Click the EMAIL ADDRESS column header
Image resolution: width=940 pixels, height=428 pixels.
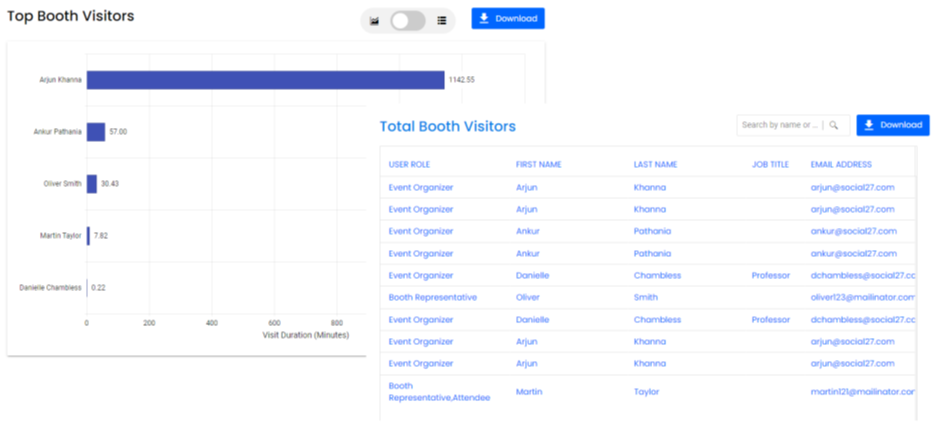pos(841,164)
